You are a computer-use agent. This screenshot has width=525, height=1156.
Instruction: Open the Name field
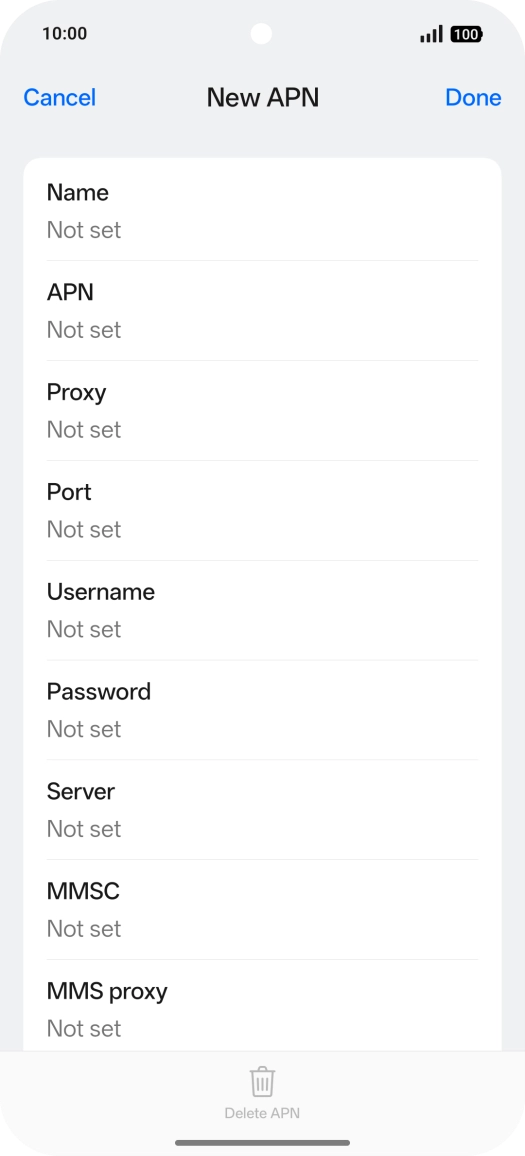[x=262, y=211]
